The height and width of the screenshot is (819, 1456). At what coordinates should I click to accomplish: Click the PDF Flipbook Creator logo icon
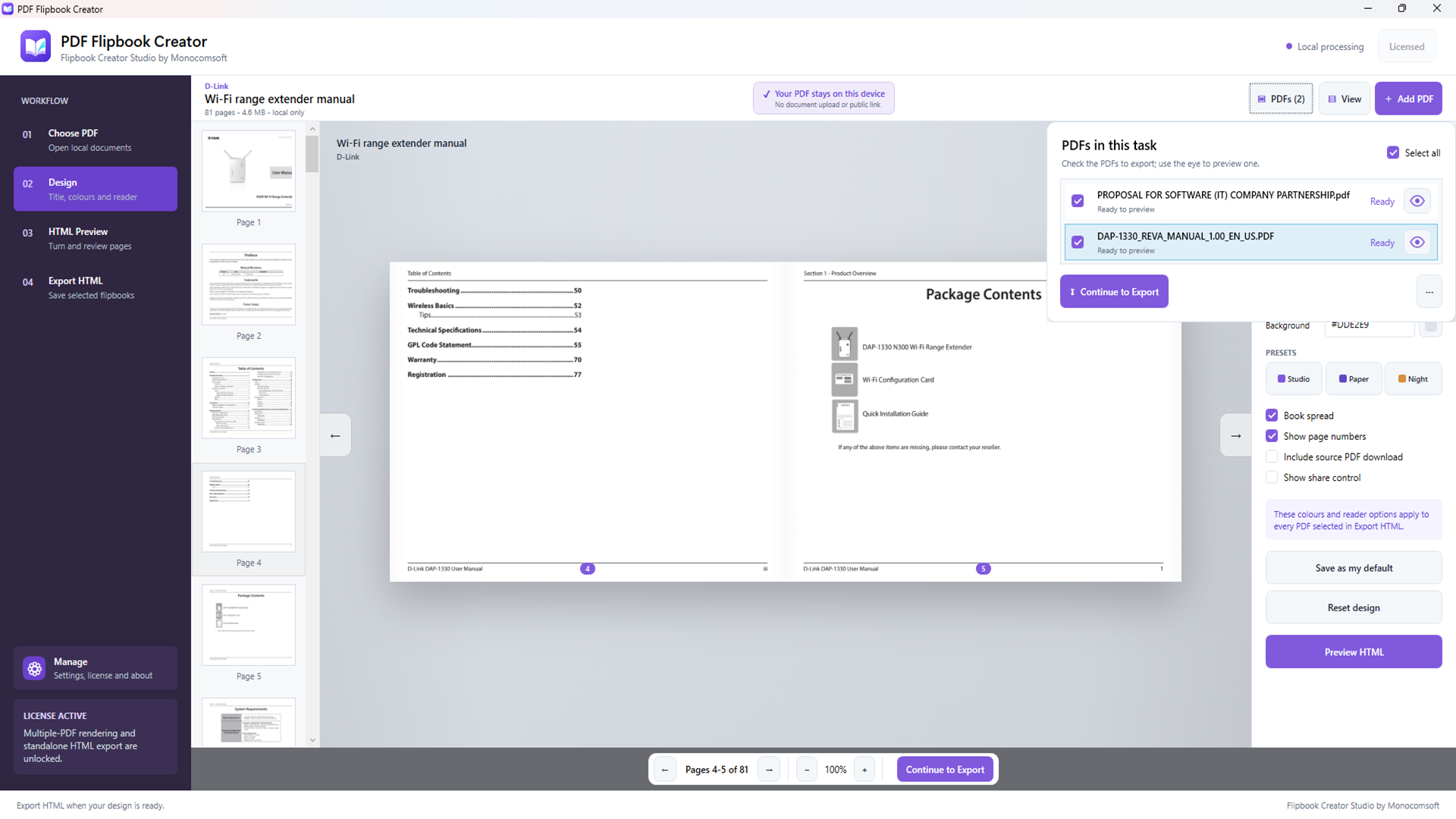[x=36, y=46]
